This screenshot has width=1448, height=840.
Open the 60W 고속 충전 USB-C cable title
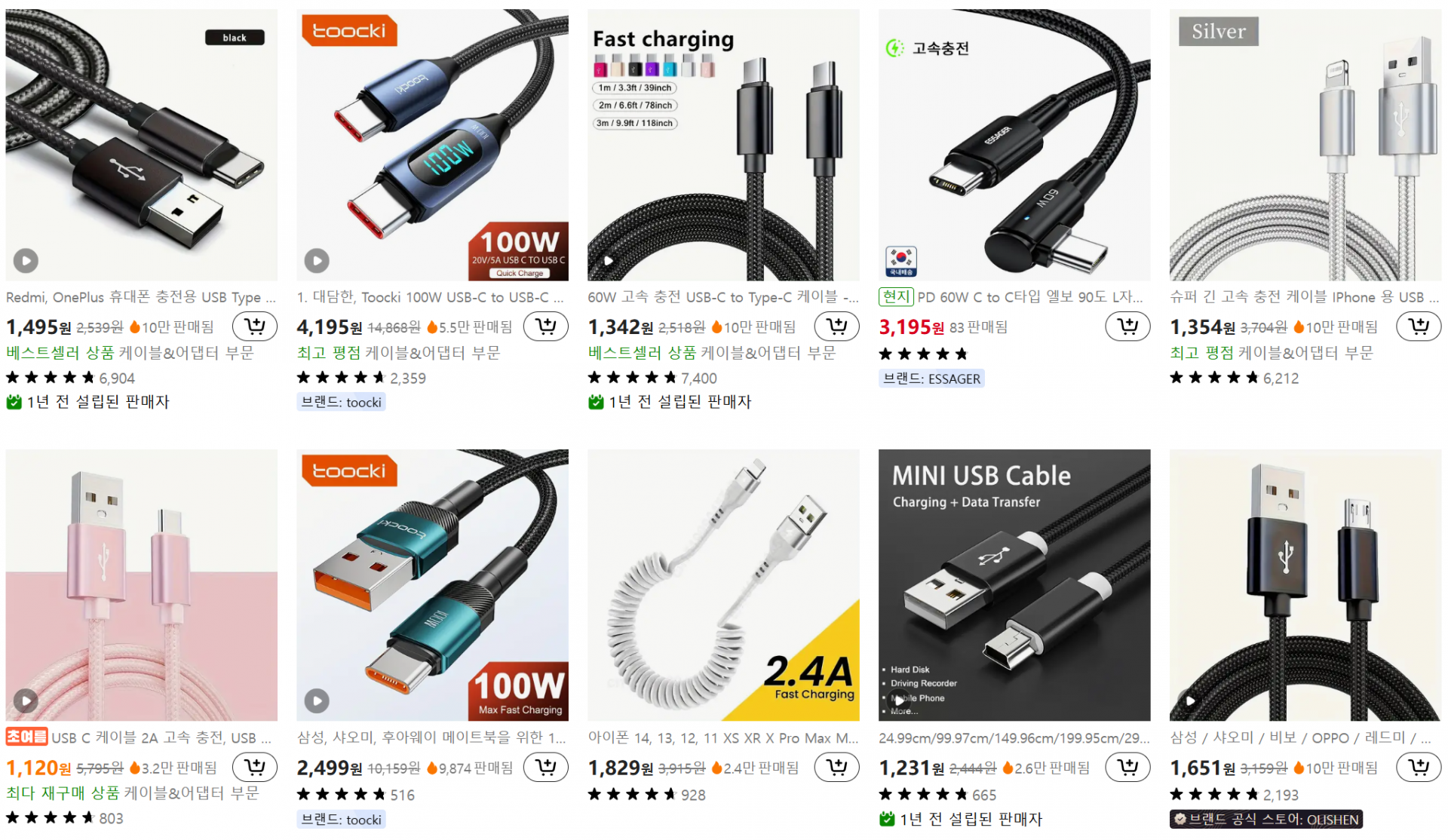[723, 297]
